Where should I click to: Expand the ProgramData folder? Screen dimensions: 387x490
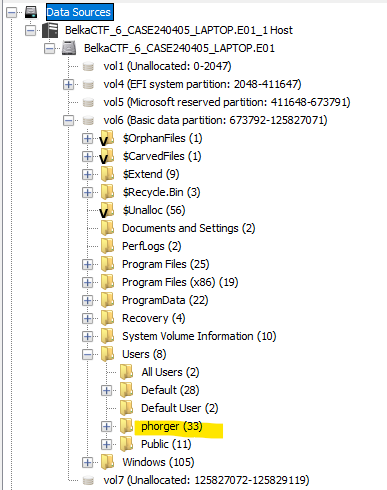87,301
